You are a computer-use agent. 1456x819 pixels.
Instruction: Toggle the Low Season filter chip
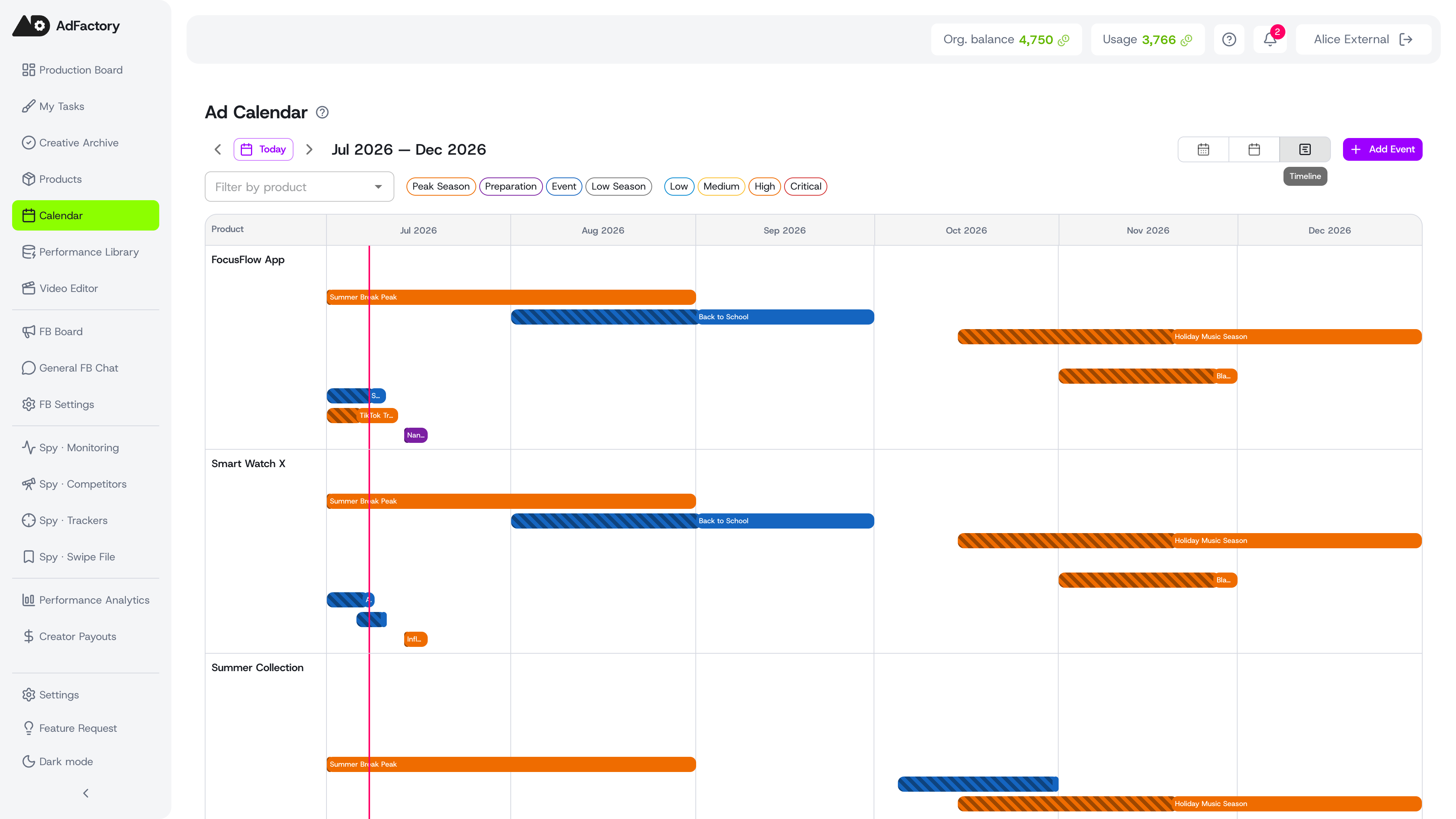619,187
